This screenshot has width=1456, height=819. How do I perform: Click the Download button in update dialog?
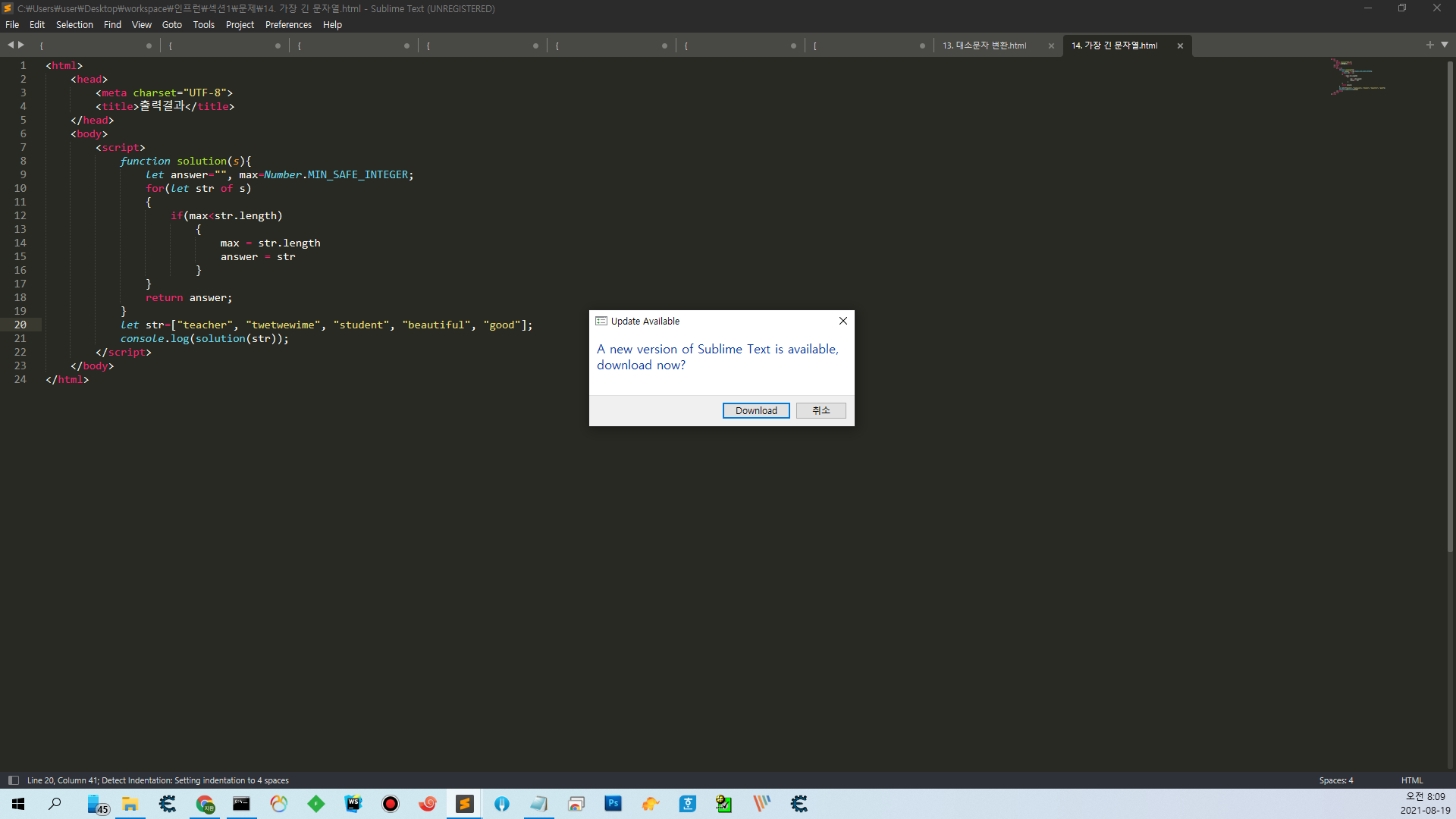click(x=755, y=410)
